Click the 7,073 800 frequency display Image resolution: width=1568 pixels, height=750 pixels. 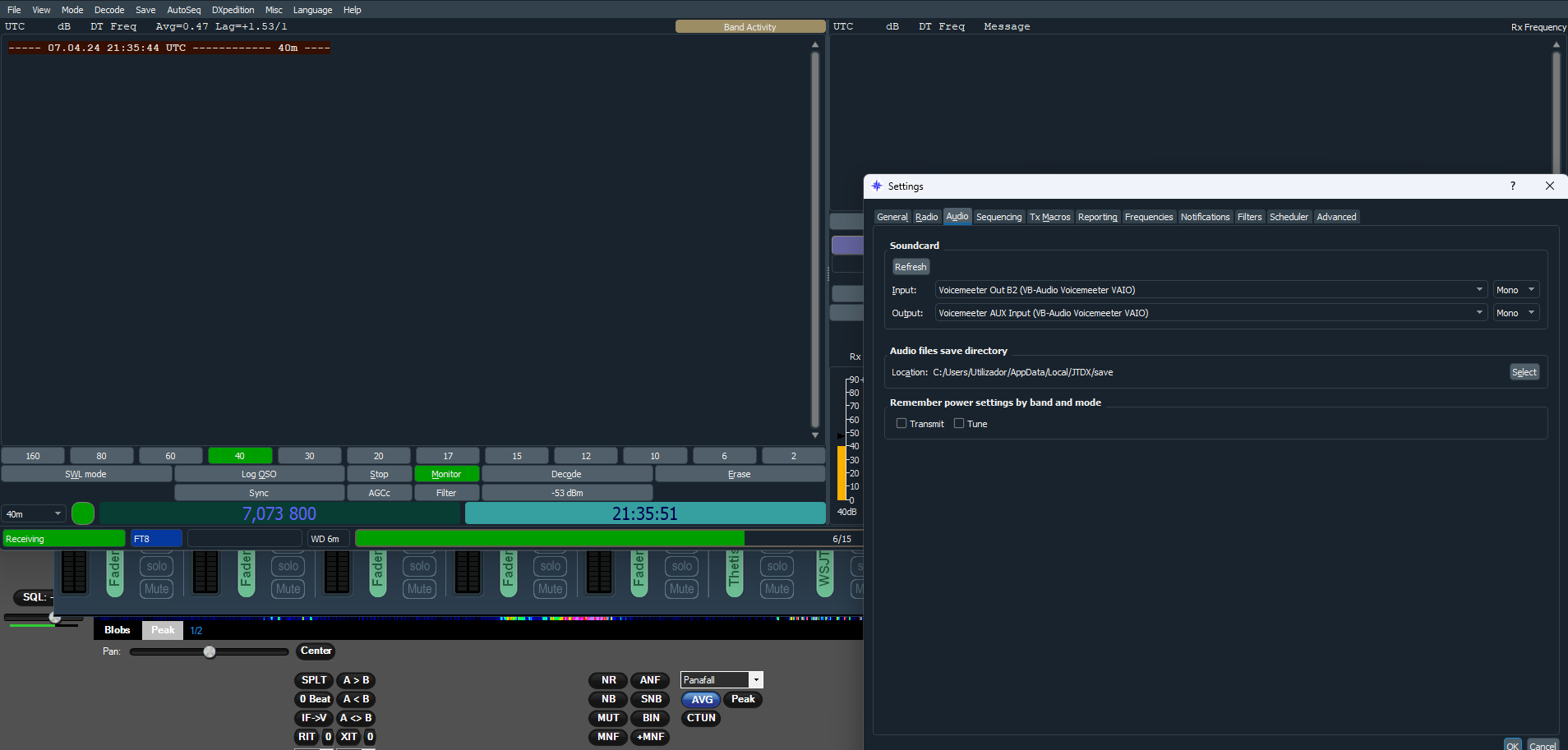click(279, 513)
